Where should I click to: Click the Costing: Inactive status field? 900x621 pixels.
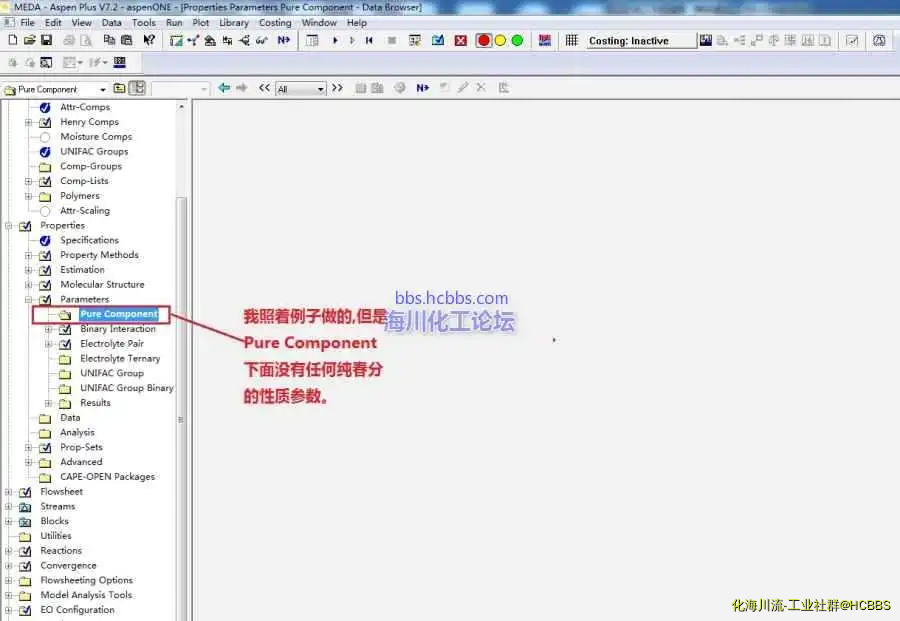click(x=641, y=41)
